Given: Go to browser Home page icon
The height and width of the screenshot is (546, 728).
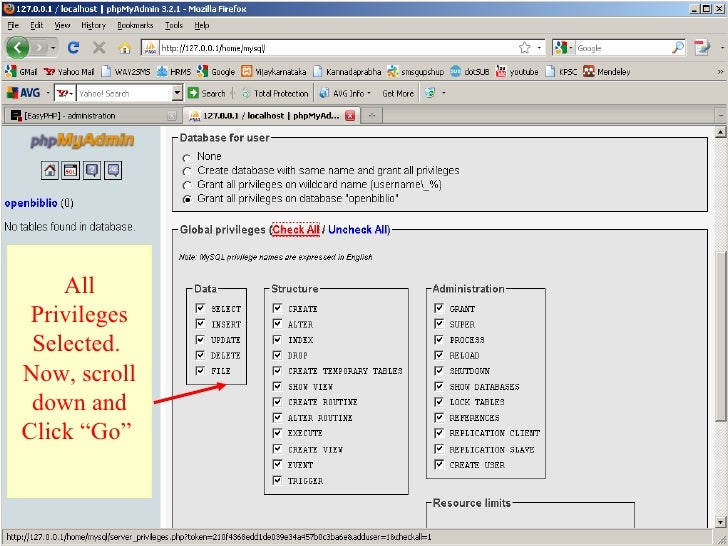Looking at the screenshot, I should [124, 47].
